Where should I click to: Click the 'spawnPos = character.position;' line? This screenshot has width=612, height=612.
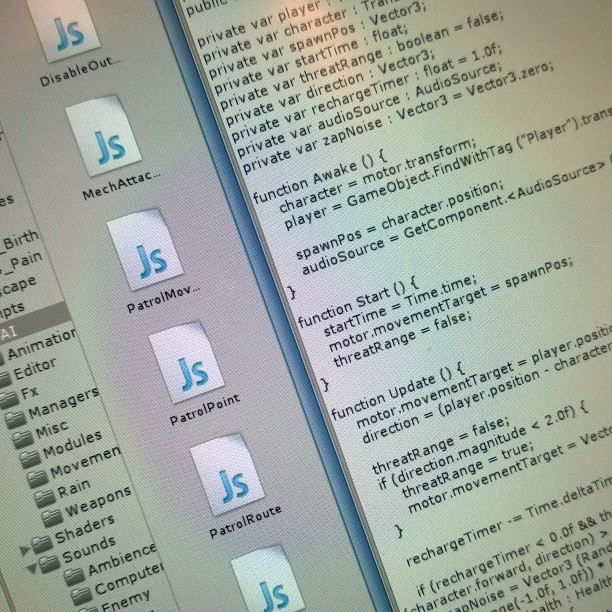pos(398,221)
